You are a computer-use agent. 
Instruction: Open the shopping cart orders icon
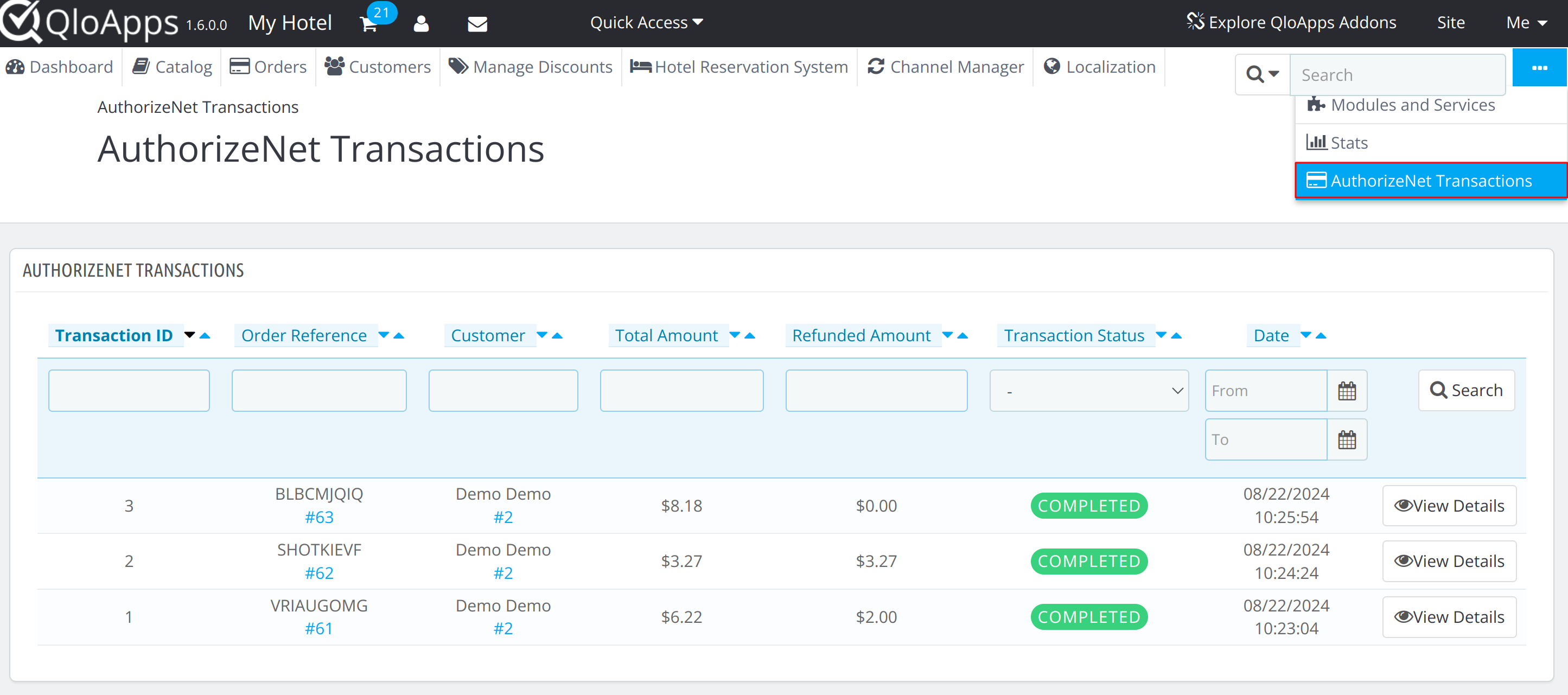(369, 24)
